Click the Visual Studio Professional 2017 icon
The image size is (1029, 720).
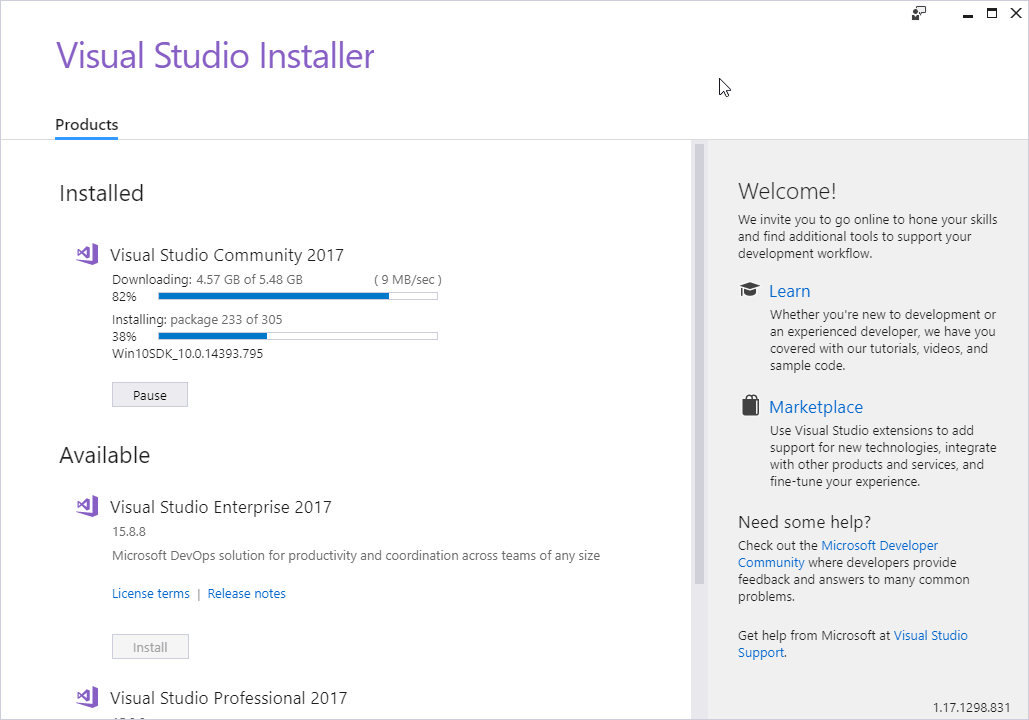87,697
